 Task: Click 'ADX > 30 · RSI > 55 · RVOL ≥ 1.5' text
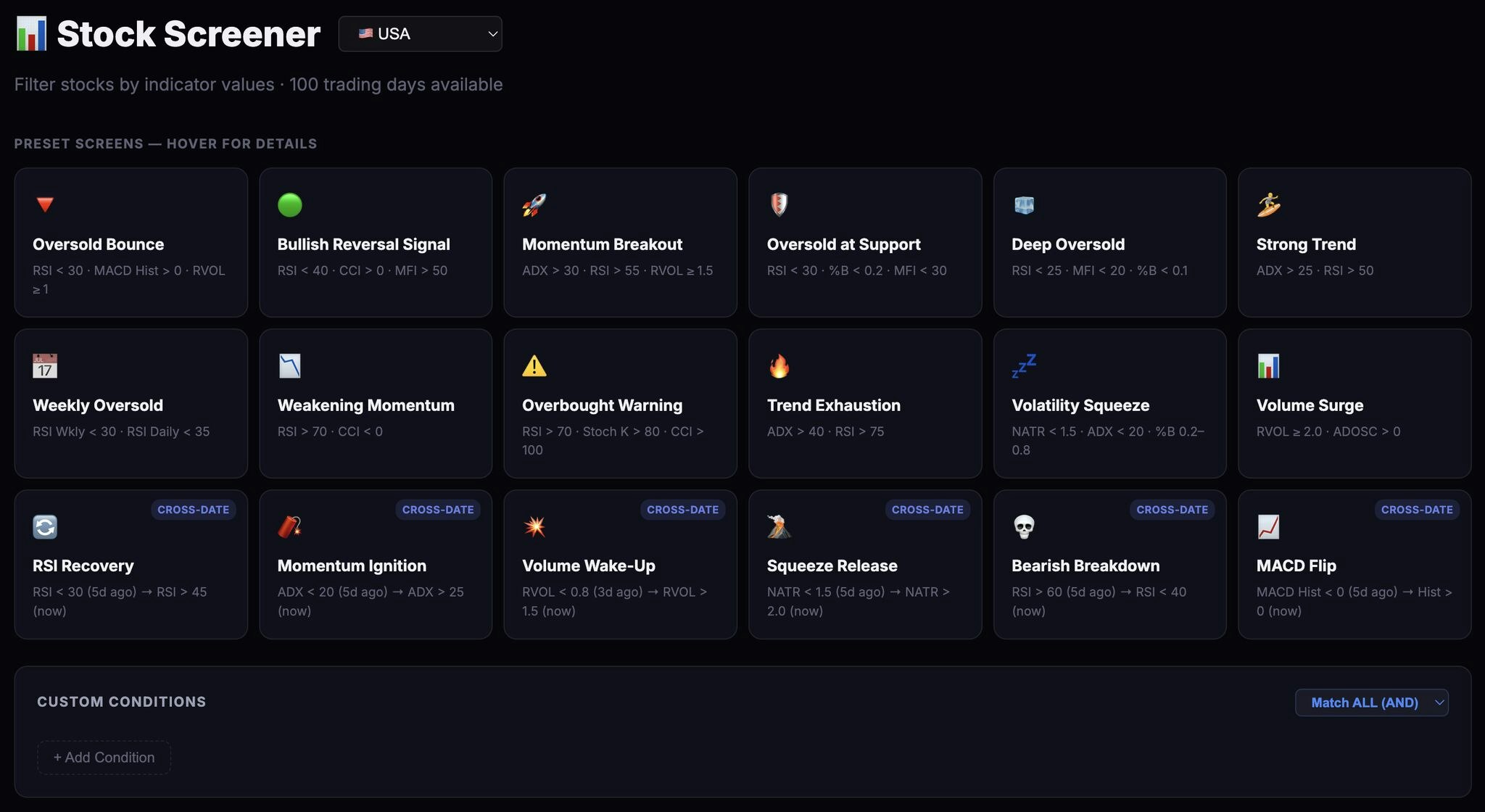618,270
